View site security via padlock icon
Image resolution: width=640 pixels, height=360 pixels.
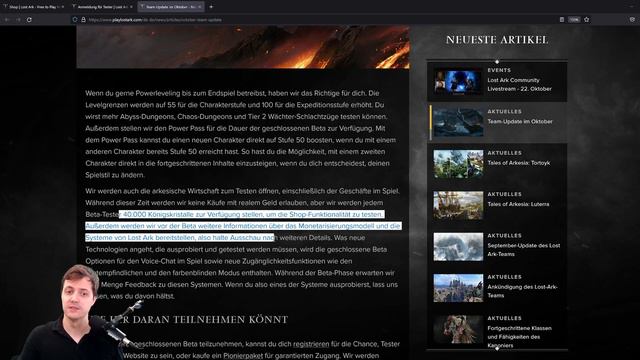pos(83,20)
